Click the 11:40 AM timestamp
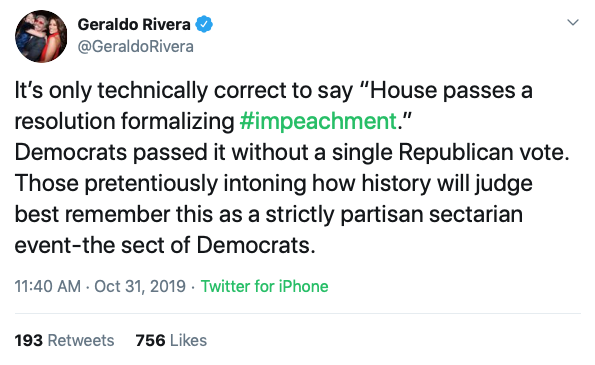Image resolution: width=595 pixels, height=365 pixels. tap(48, 286)
